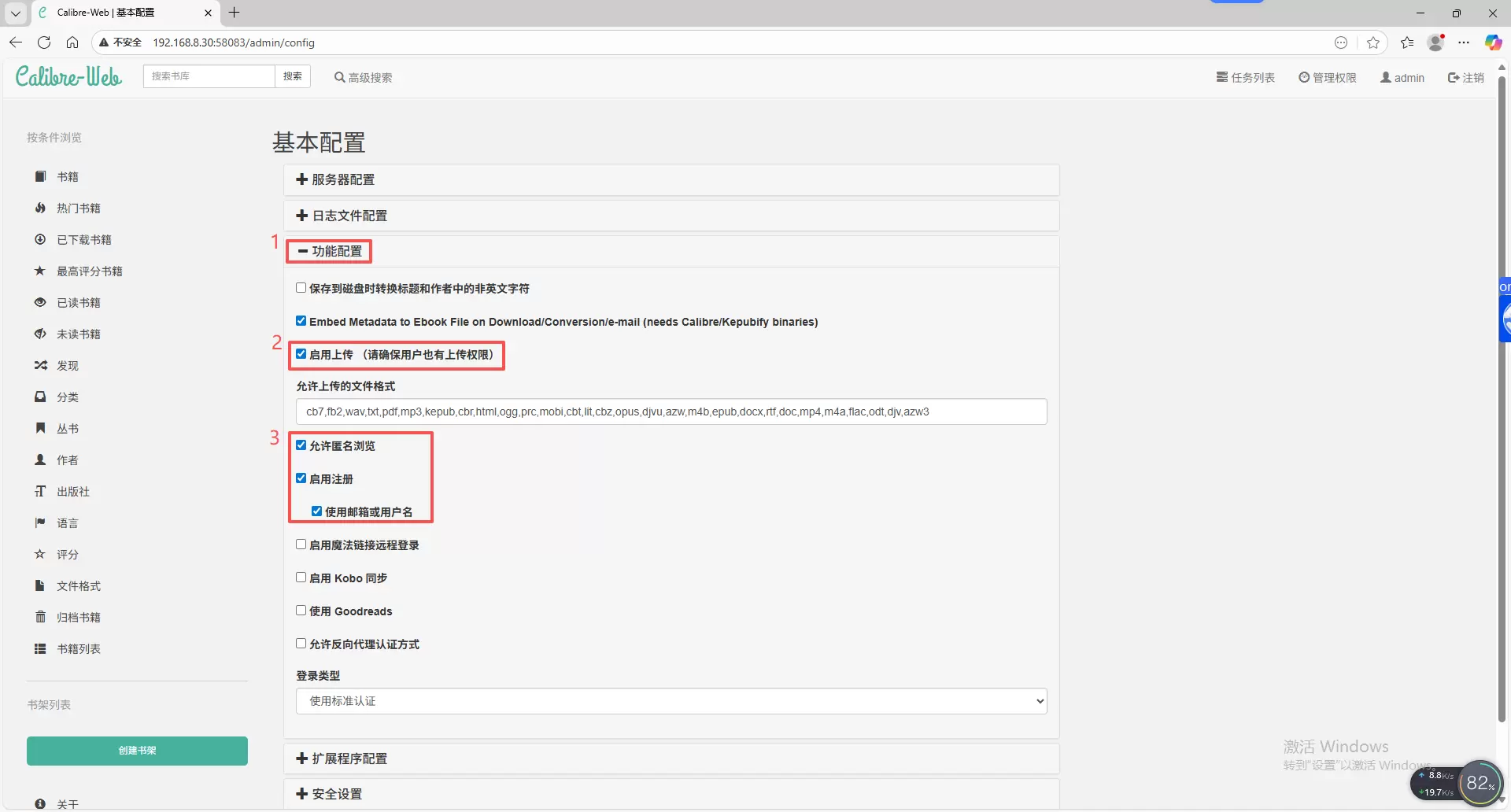Image resolution: width=1511 pixels, height=812 pixels.
Task: Click the top rated books star icon
Action: pos(40,271)
